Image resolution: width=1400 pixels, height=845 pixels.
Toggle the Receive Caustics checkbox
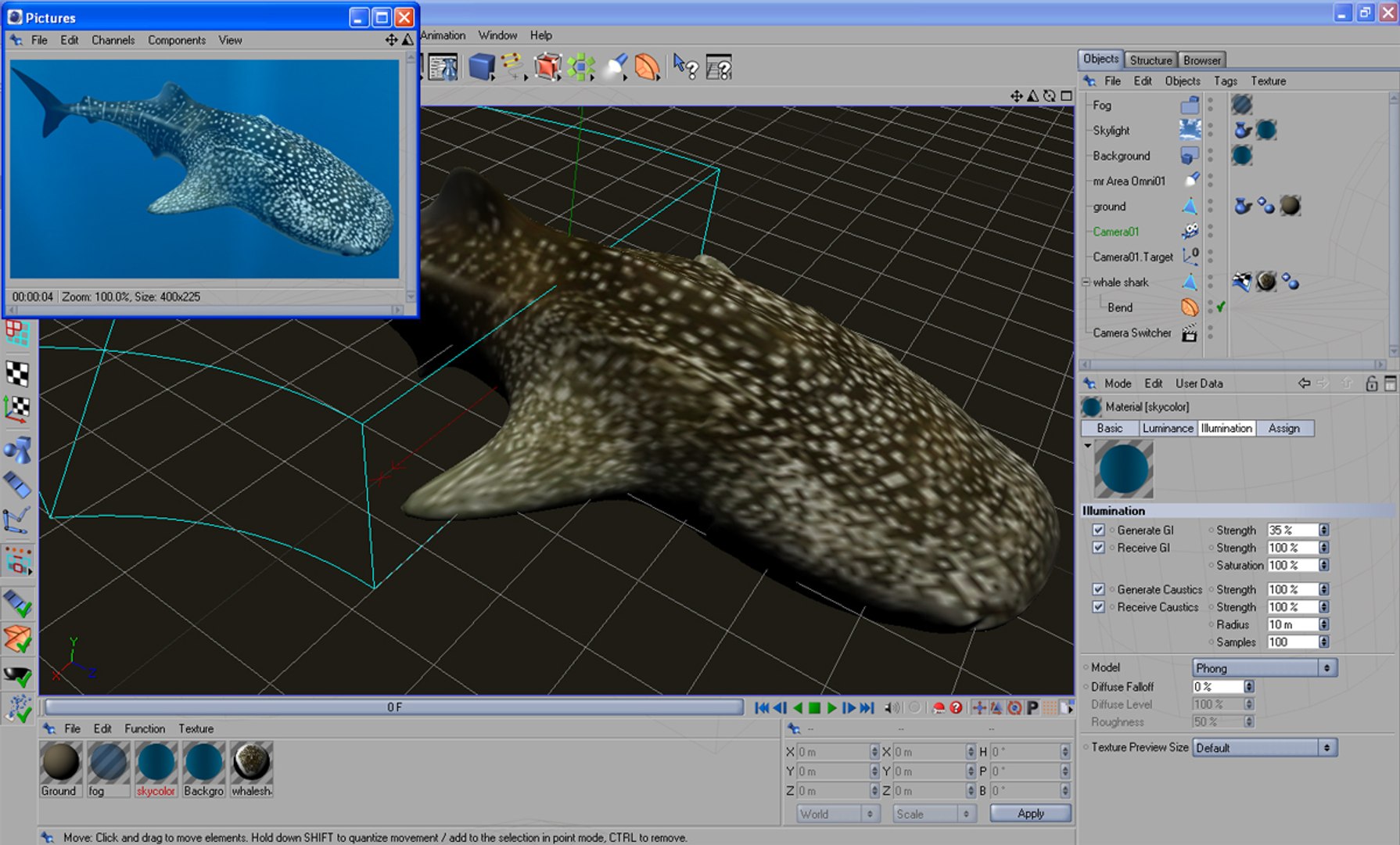pyautogui.click(x=1098, y=607)
